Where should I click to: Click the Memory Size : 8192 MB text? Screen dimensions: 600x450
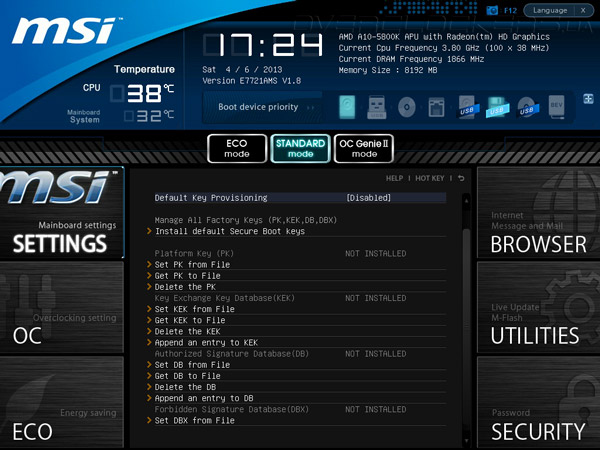tap(388, 70)
